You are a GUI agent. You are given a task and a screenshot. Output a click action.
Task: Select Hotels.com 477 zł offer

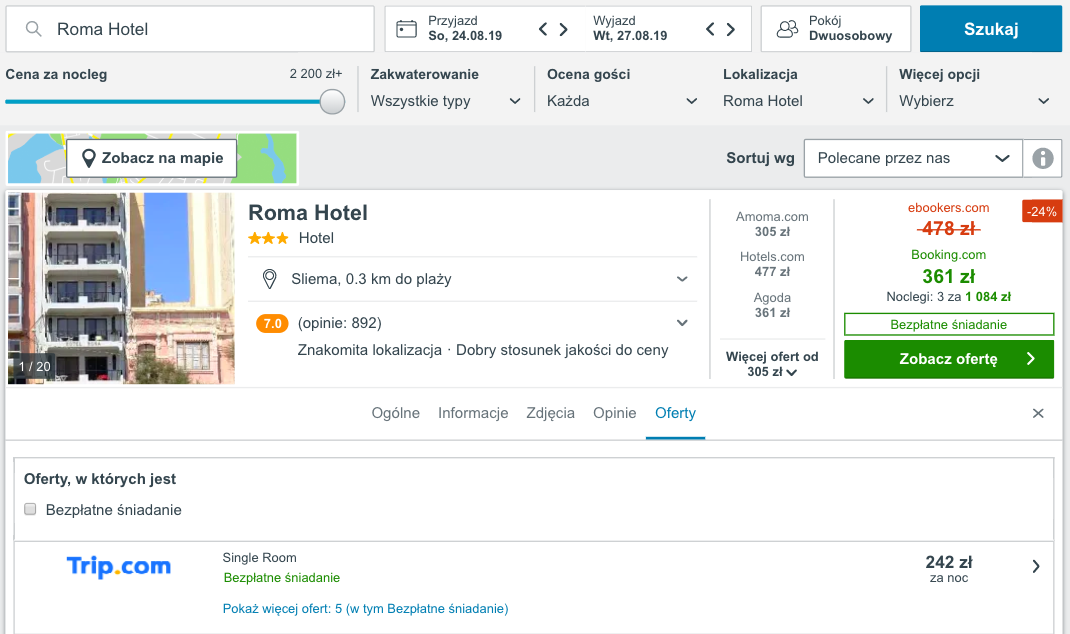point(772,264)
